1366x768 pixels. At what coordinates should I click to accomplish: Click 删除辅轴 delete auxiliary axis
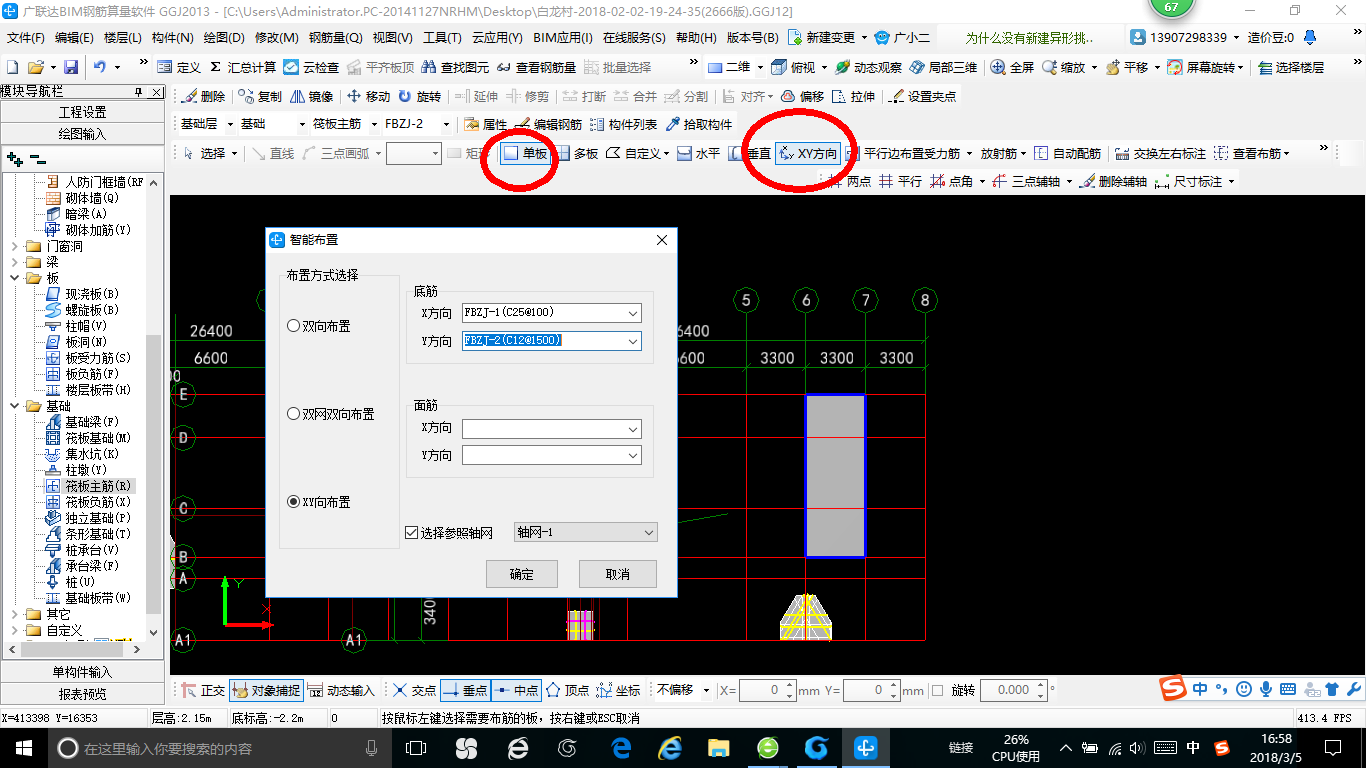(x=1113, y=182)
